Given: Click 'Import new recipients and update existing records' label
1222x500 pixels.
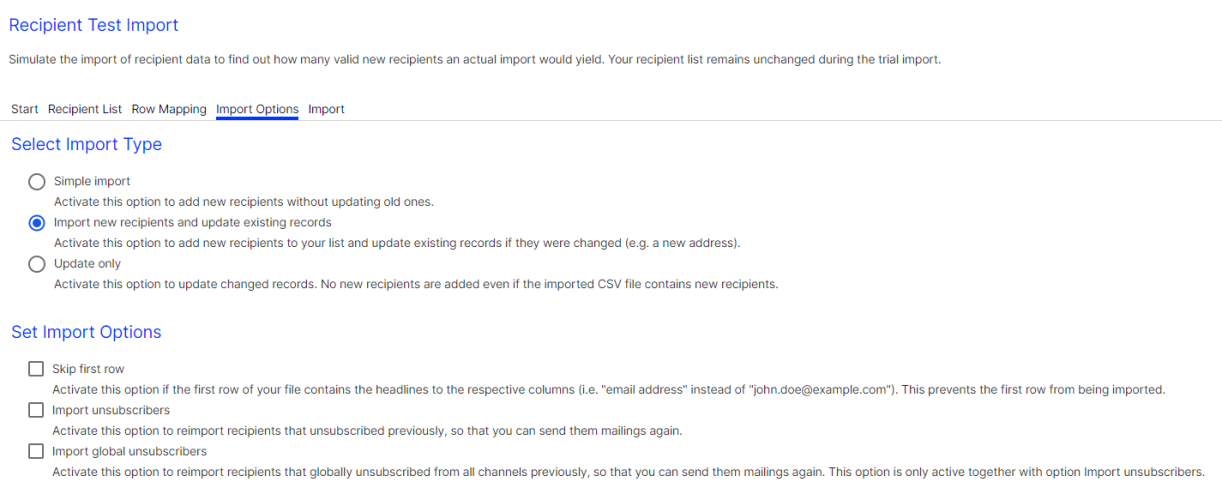Looking at the screenshot, I should coord(193,222).
